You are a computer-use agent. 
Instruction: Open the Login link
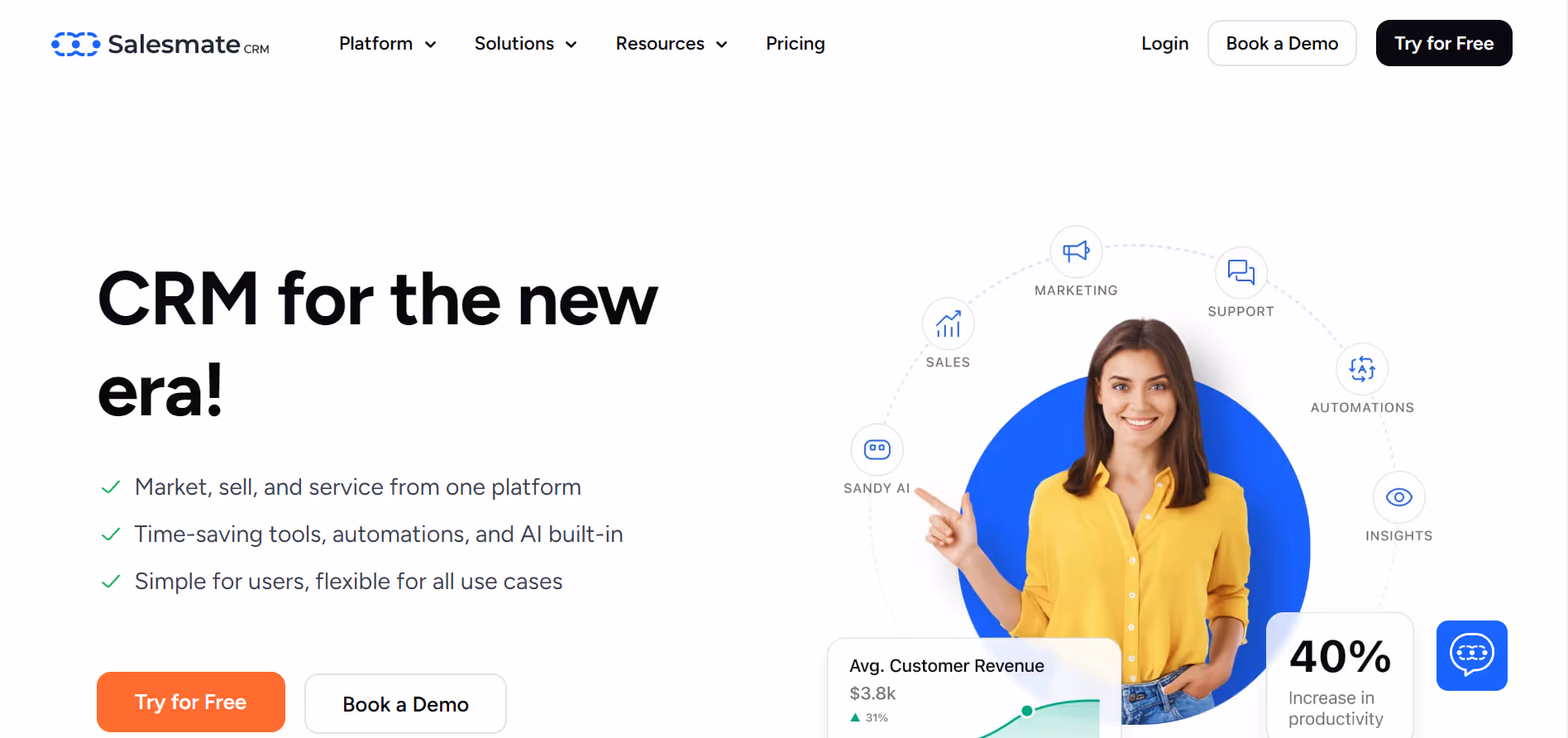pos(1164,44)
